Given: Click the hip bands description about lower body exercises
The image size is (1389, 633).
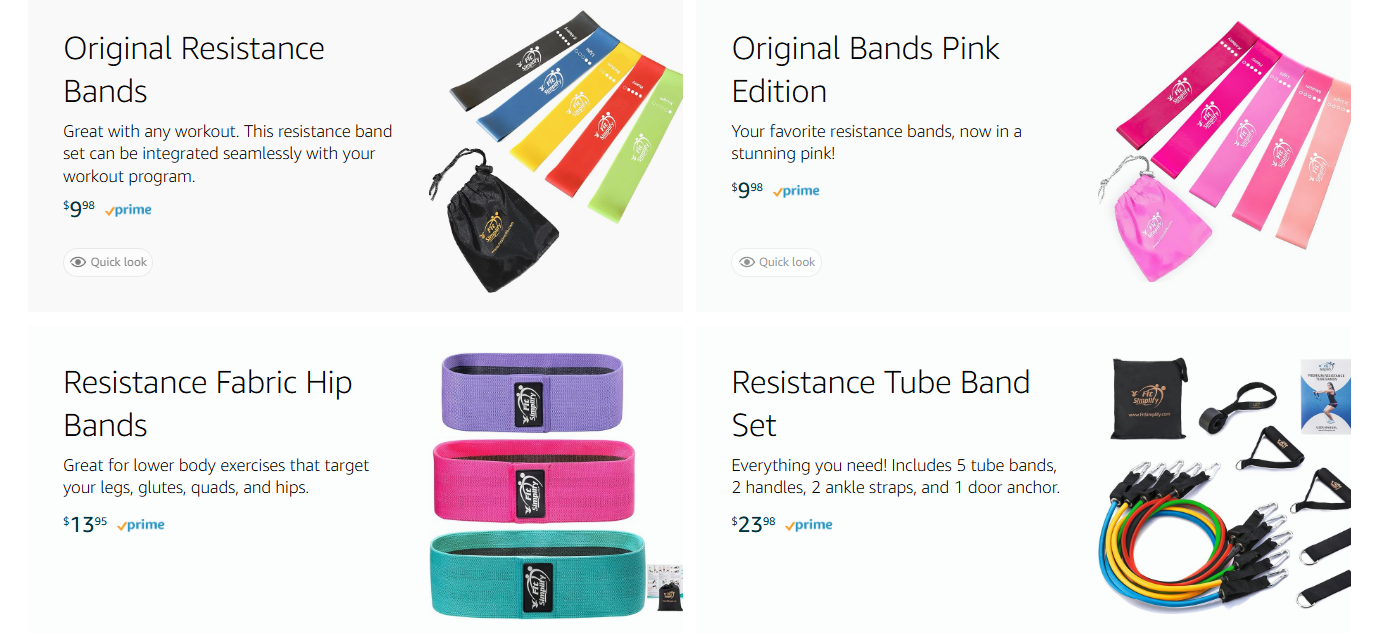Looking at the screenshot, I should coord(216,477).
